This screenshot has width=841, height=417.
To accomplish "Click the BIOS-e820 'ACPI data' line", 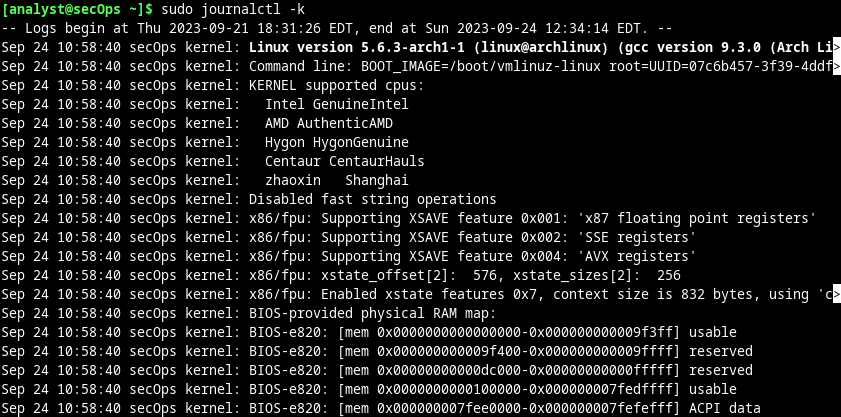I will point(380,408).
